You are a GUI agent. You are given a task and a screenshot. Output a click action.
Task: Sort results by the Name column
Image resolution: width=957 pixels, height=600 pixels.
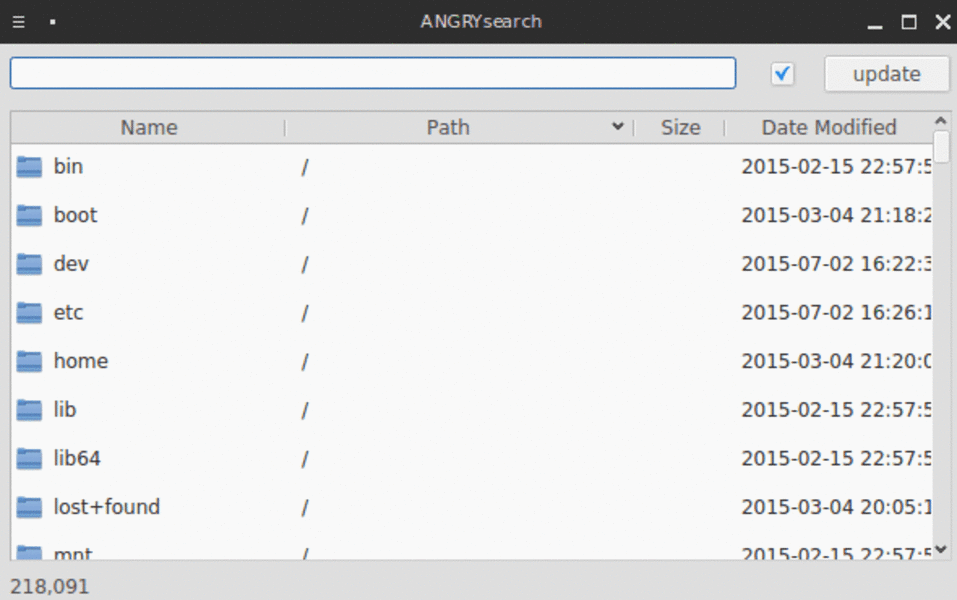pos(148,127)
